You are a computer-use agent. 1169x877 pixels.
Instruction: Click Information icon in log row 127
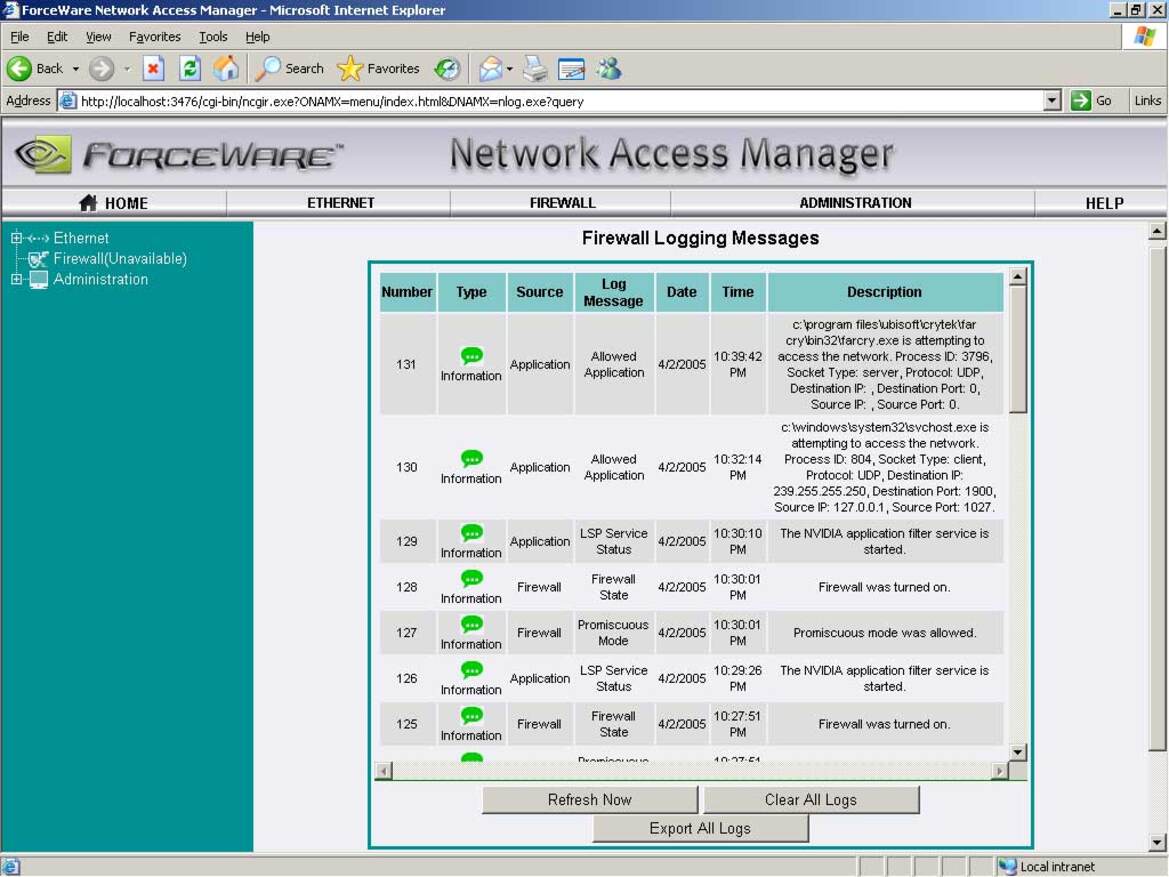click(x=471, y=624)
